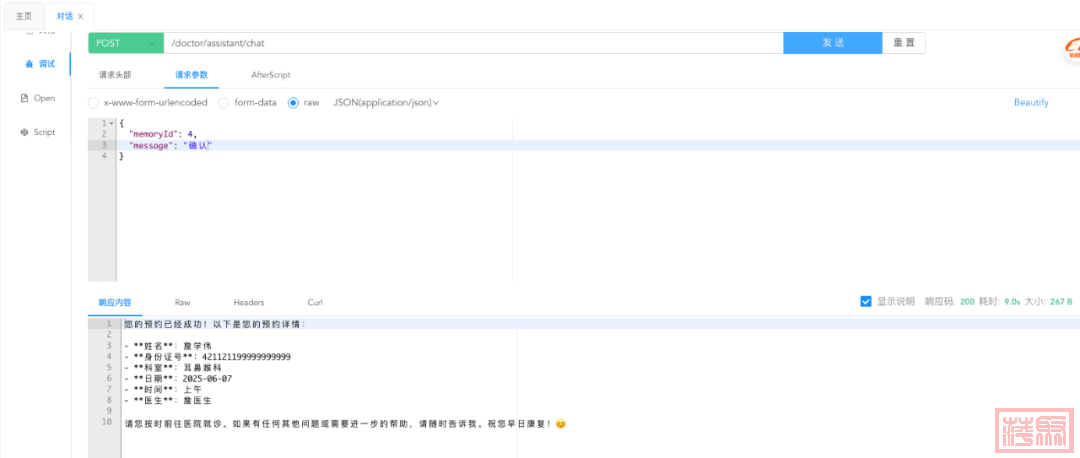Click the Open file icon in sidebar
Screen dimensions: 1080x458
pyautogui.click(x=25, y=98)
